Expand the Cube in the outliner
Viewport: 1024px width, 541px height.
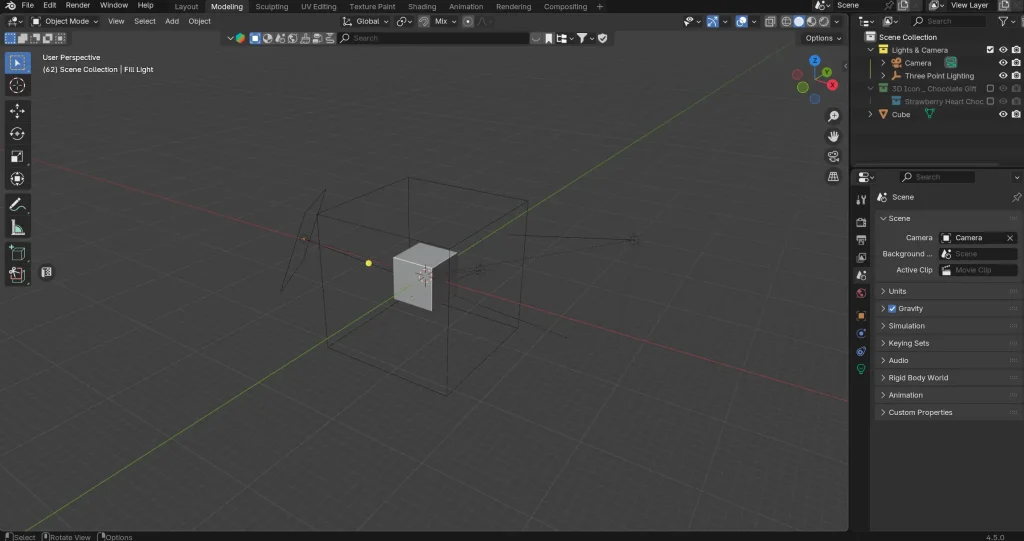(871, 114)
